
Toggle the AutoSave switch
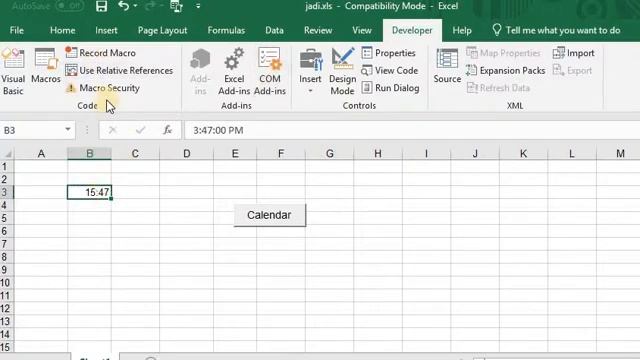pos(69,6)
